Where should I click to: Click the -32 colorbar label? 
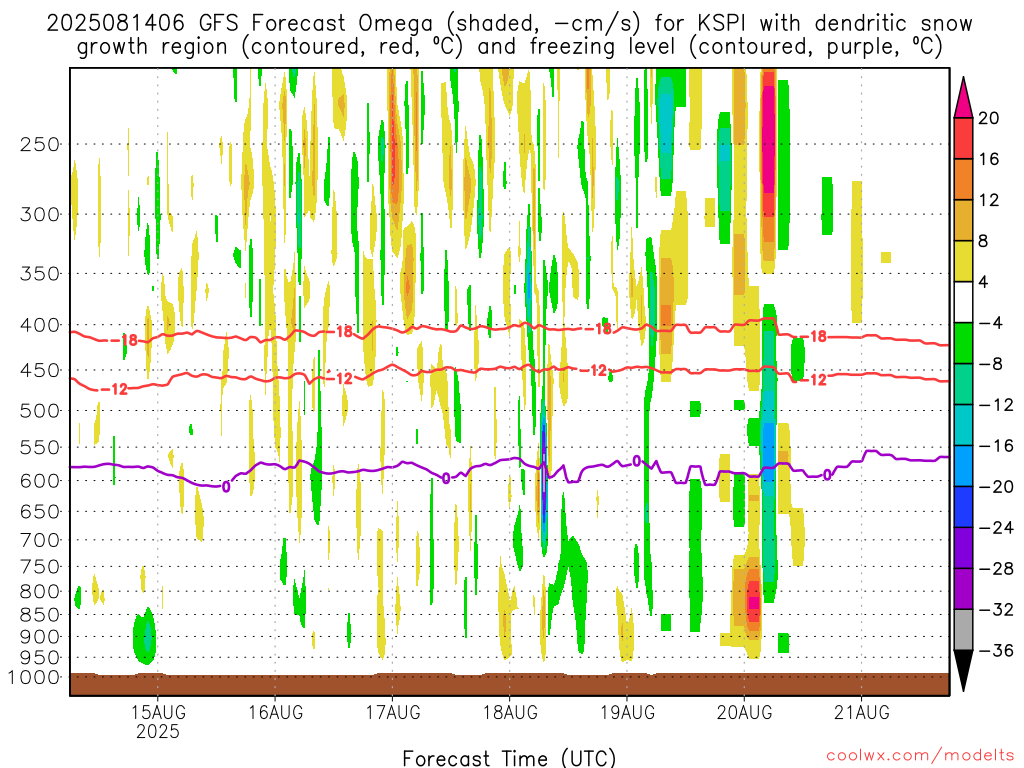click(996, 609)
